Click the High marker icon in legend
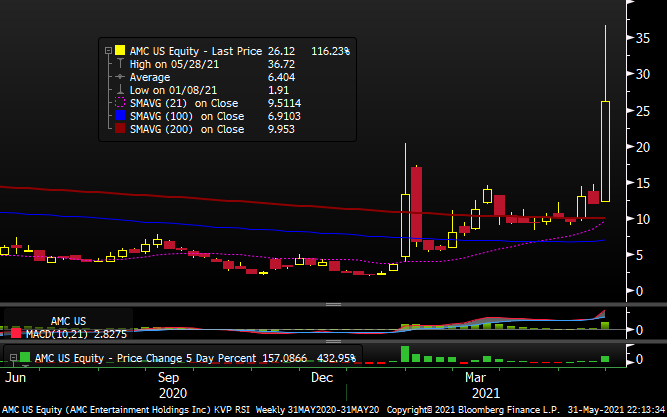Image resolution: width=667 pixels, height=417 pixels. pos(120,64)
